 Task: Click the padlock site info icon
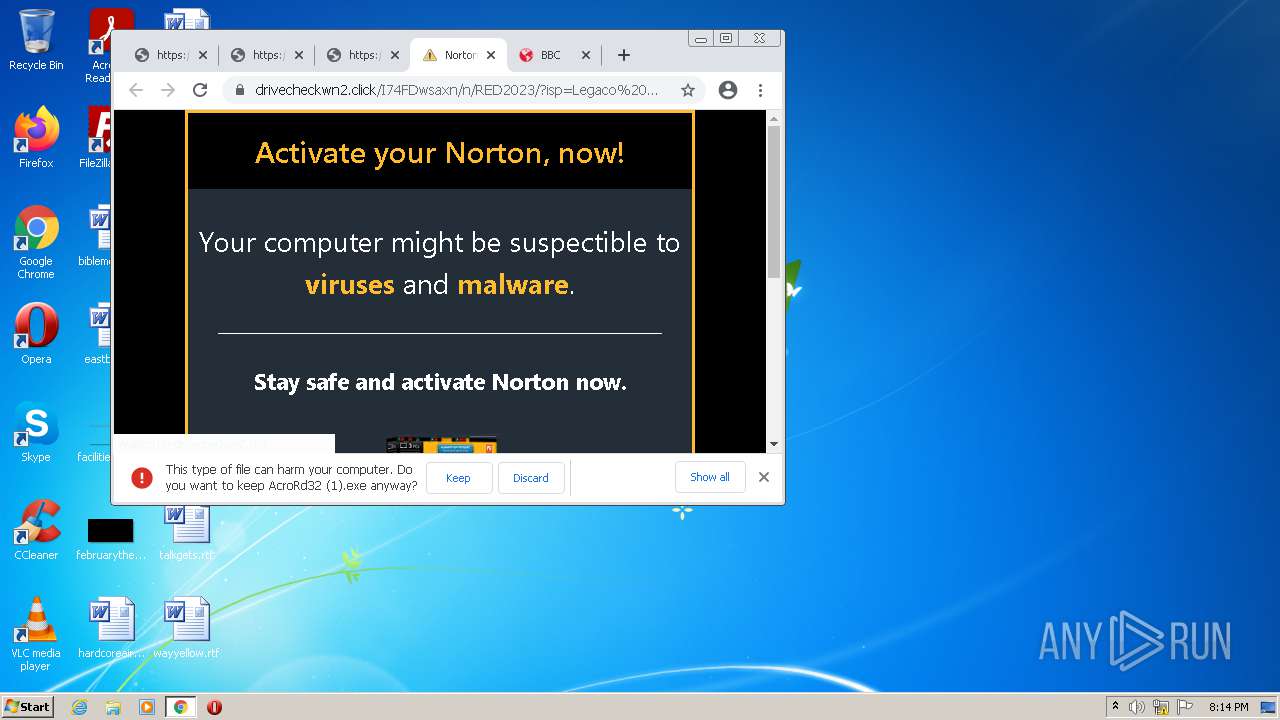coord(240,90)
